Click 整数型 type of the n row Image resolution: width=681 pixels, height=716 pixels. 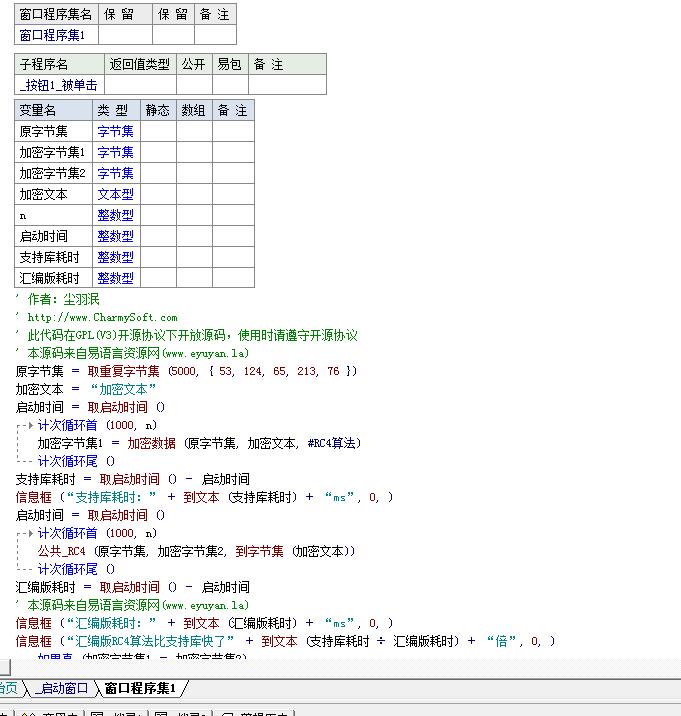click(x=116, y=215)
